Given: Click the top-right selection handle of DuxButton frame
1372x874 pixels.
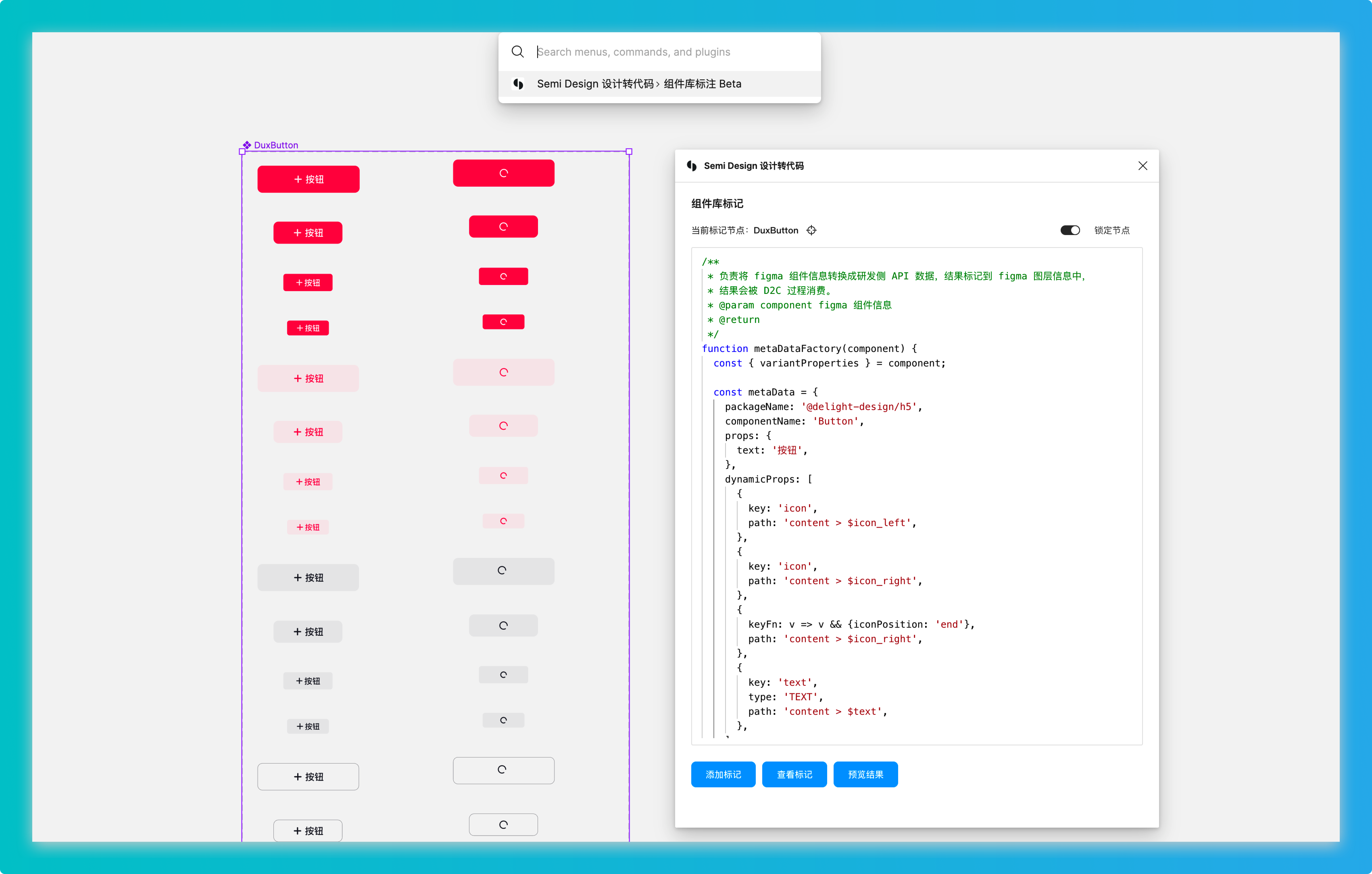Looking at the screenshot, I should 629,151.
